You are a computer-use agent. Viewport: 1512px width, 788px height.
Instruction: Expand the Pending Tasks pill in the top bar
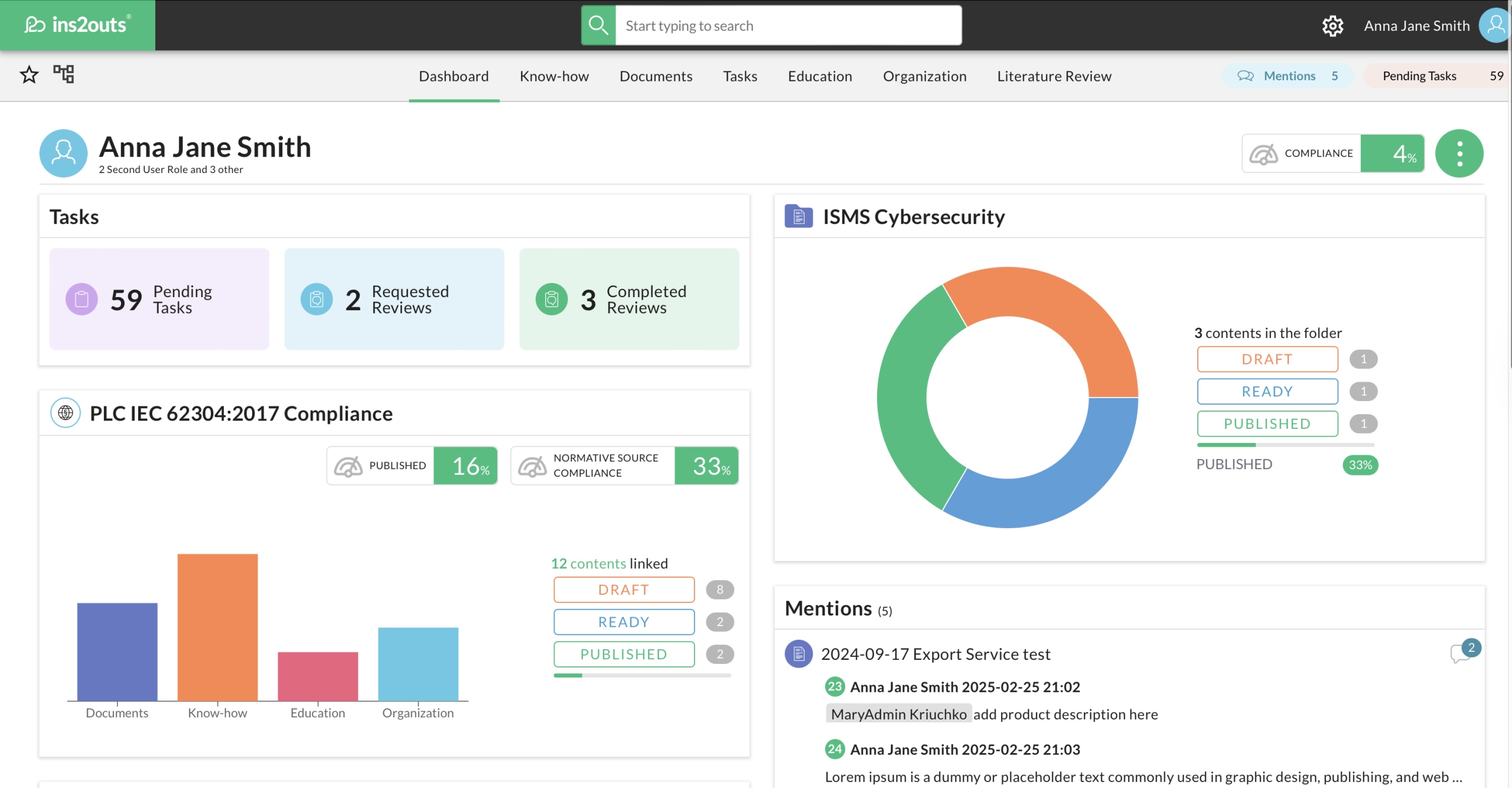pyautogui.click(x=1435, y=76)
